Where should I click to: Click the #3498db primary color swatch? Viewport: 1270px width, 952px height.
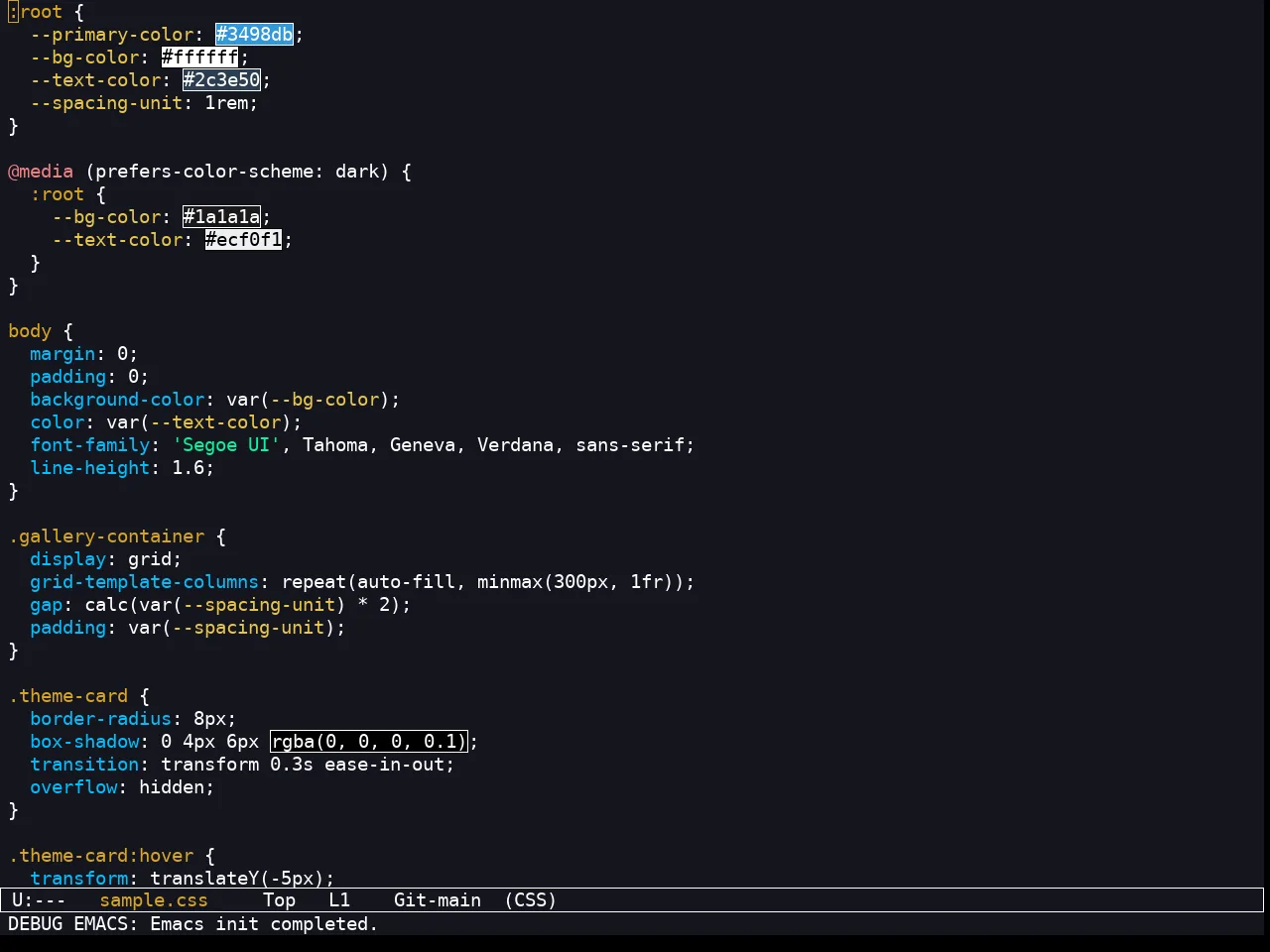(x=255, y=35)
